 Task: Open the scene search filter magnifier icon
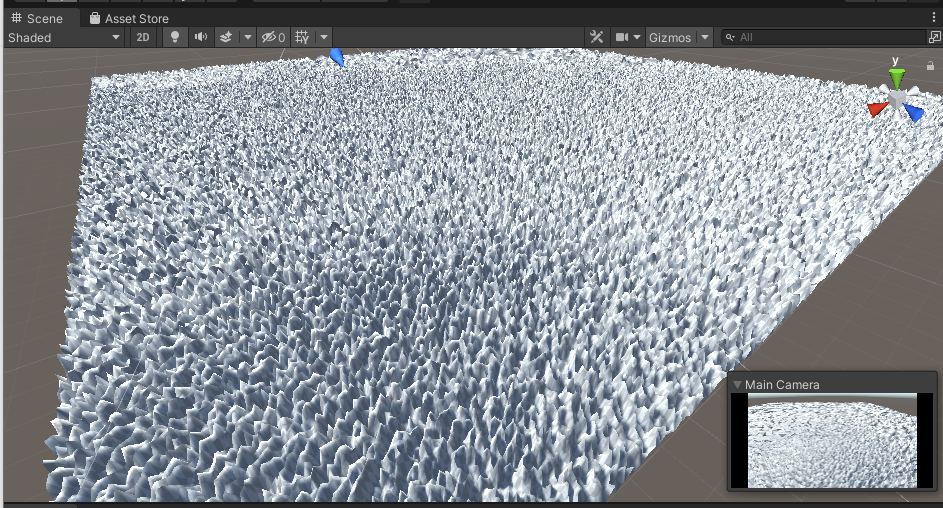[x=730, y=37]
